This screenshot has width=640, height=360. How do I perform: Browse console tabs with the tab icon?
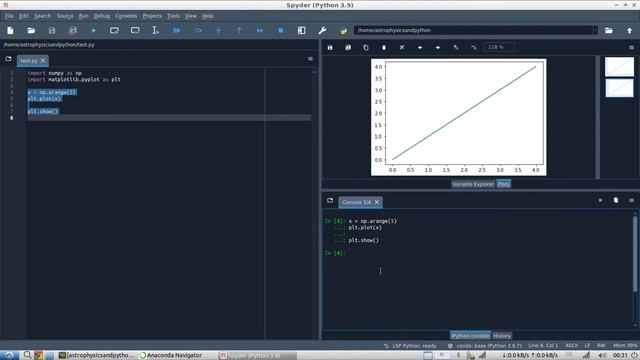(330, 200)
